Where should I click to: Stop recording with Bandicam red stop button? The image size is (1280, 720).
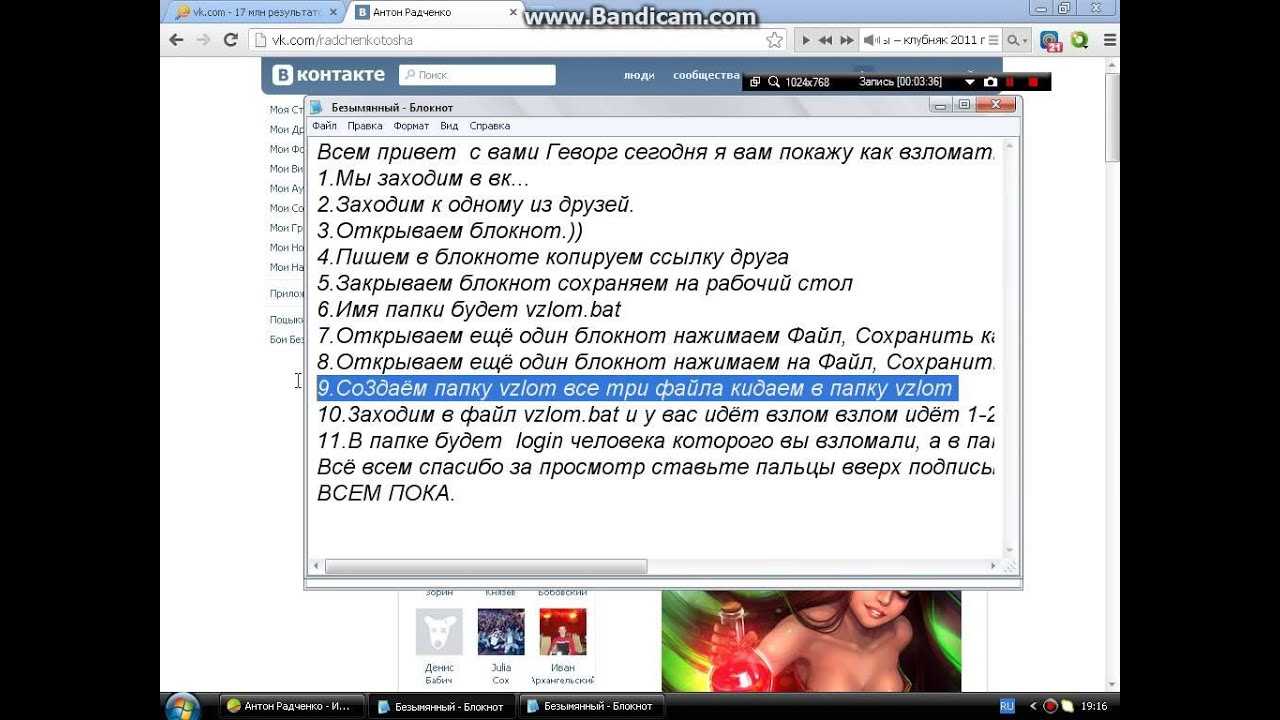1033,82
